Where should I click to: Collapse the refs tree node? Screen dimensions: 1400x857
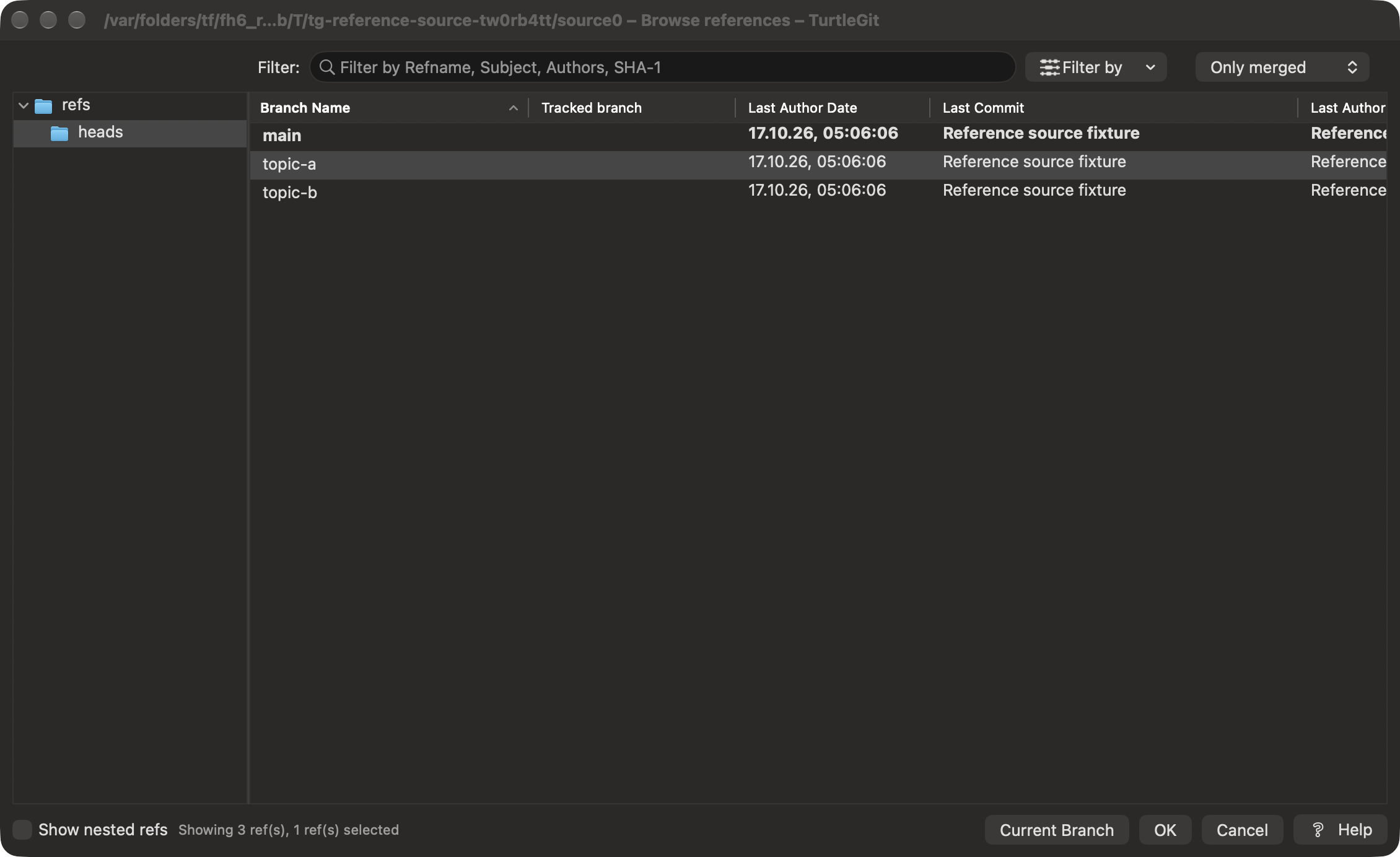point(24,106)
